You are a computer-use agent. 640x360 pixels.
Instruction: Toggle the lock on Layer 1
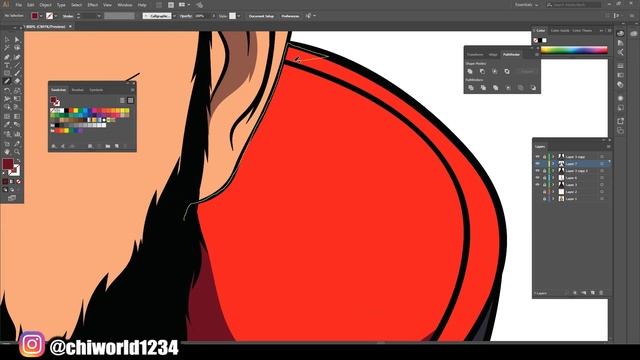coord(544,198)
